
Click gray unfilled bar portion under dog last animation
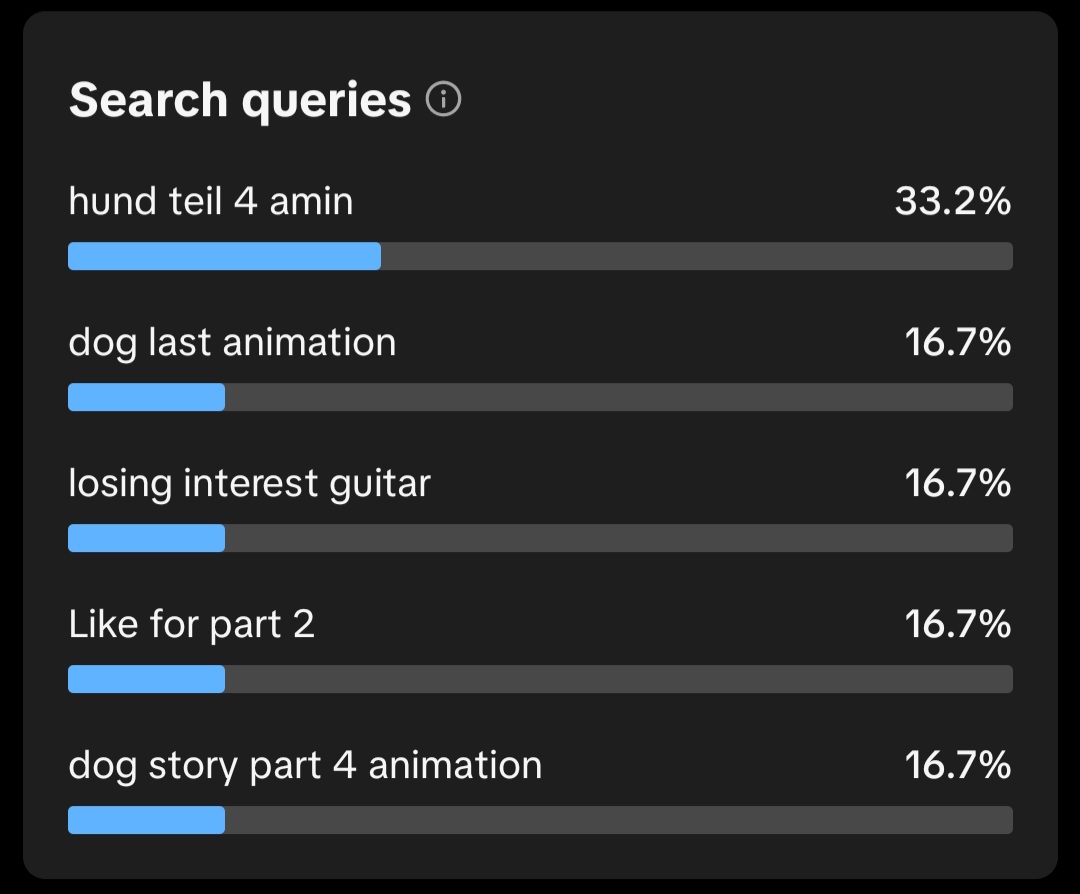coord(618,397)
